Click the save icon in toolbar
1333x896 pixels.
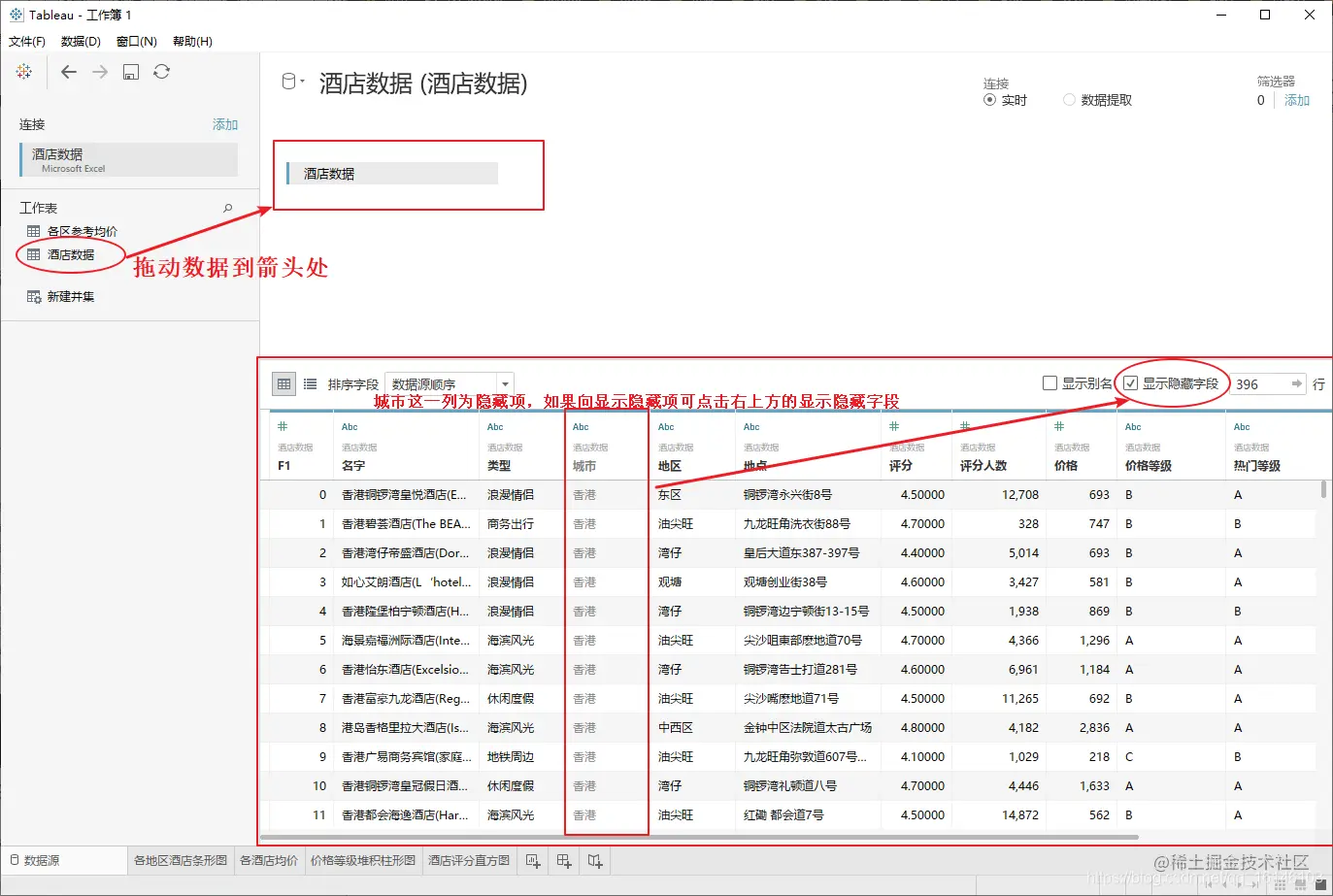pyautogui.click(x=131, y=72)
